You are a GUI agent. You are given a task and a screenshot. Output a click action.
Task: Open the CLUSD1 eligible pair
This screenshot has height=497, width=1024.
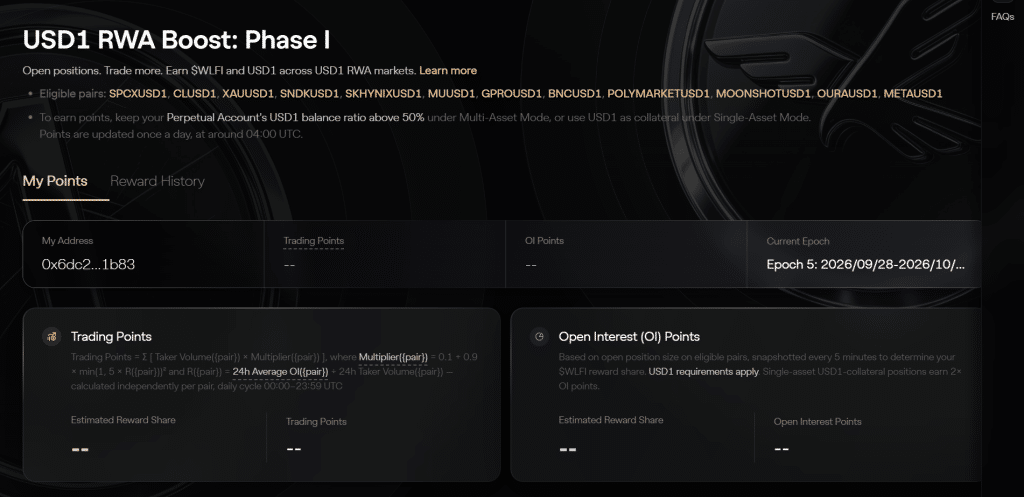coord(195,94)
